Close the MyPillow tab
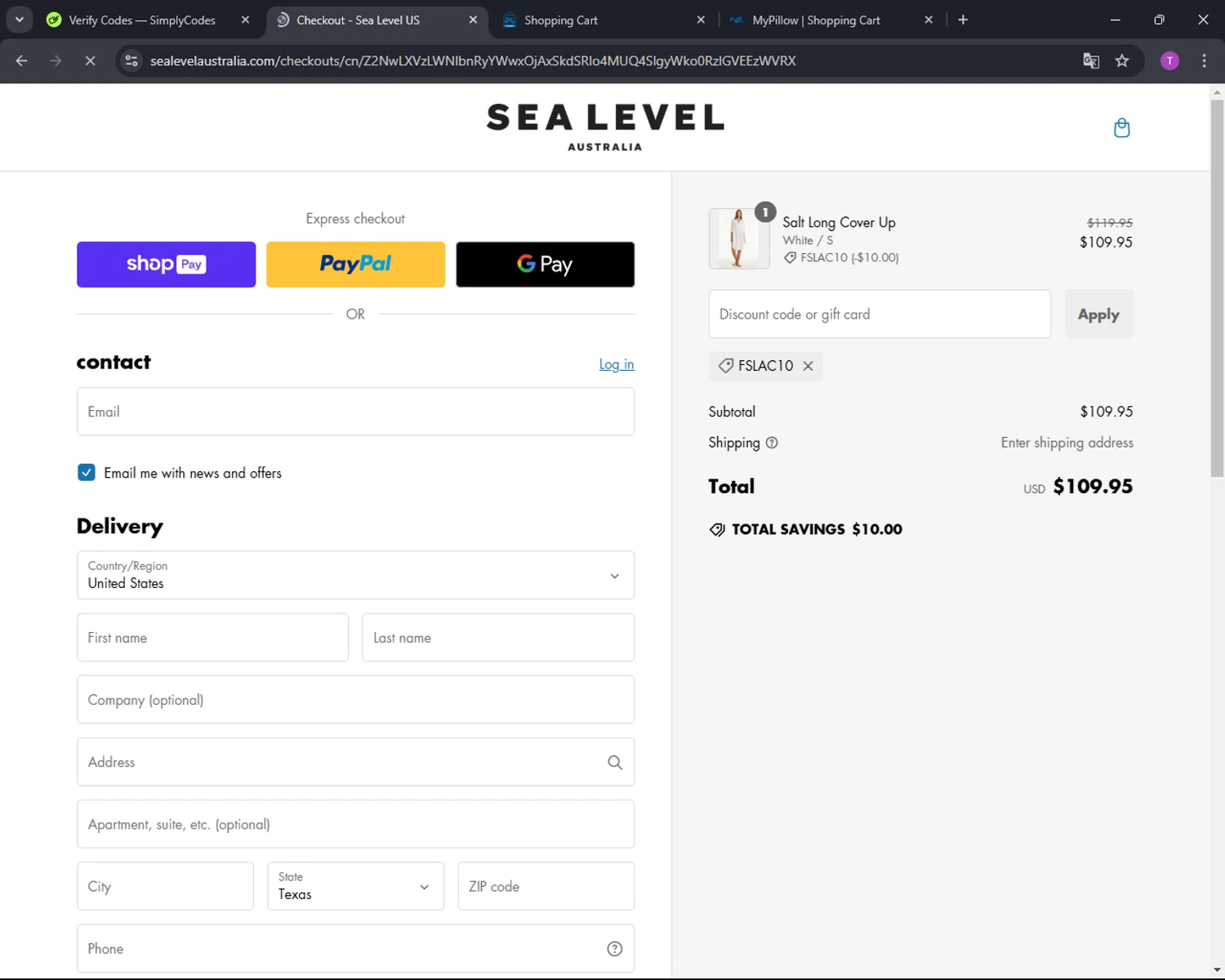This screenshot has height=980, width=1225. click(x=929, y=20)
